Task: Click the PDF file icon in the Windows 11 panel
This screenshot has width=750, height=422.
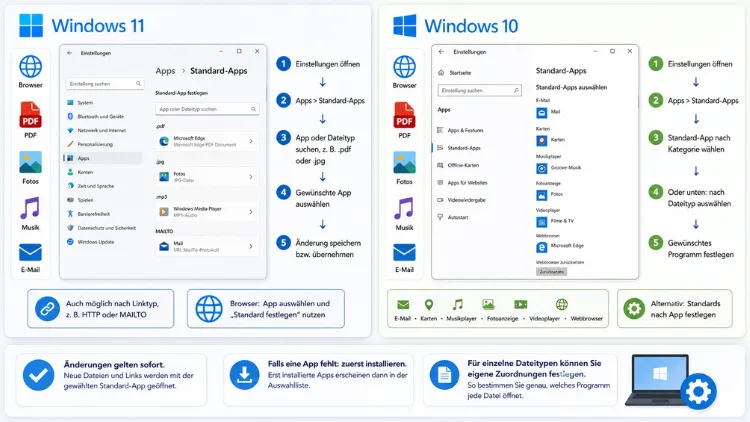Action: [31, 115]
